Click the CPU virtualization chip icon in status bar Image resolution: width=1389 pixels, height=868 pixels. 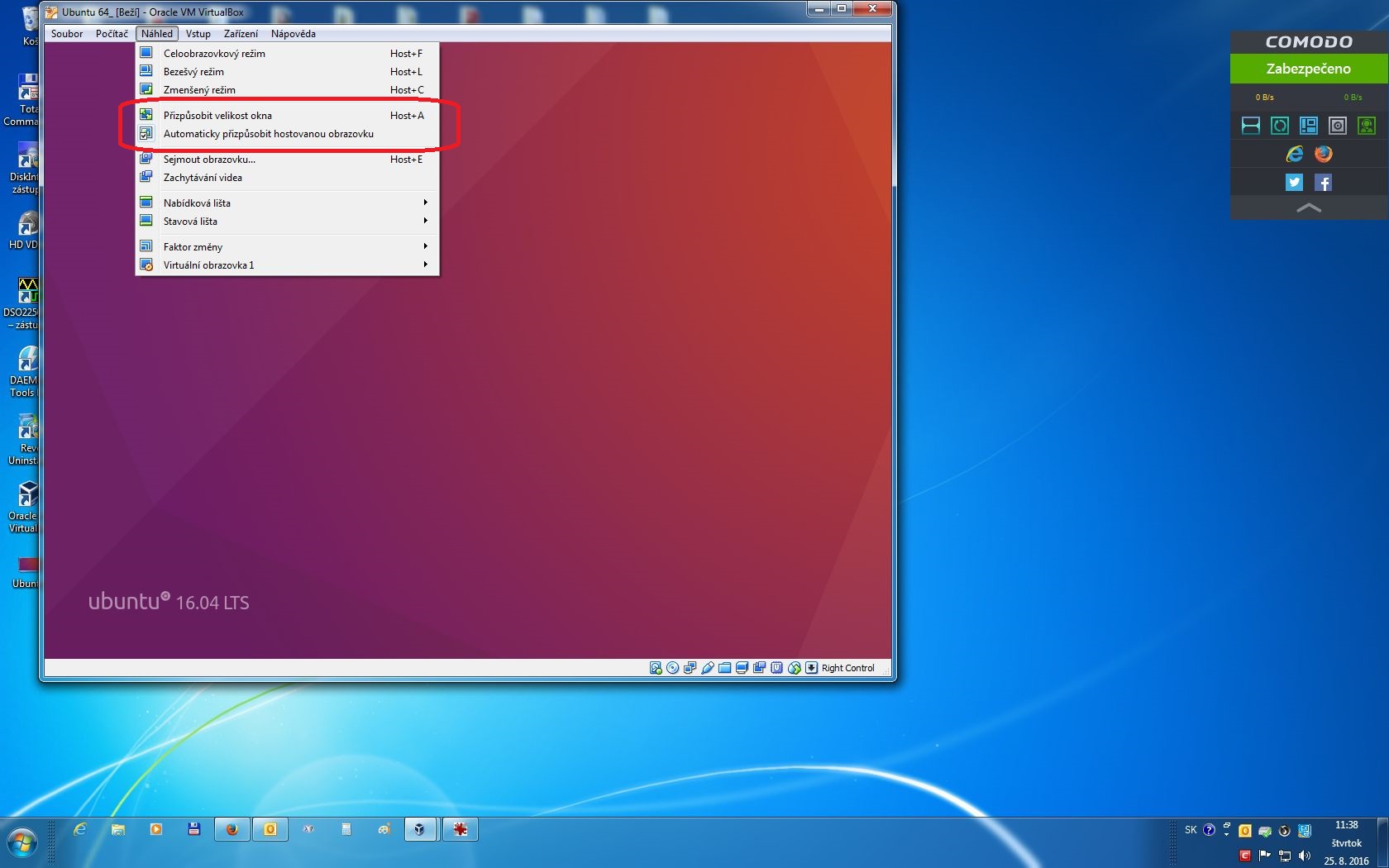tap(777, 668)
